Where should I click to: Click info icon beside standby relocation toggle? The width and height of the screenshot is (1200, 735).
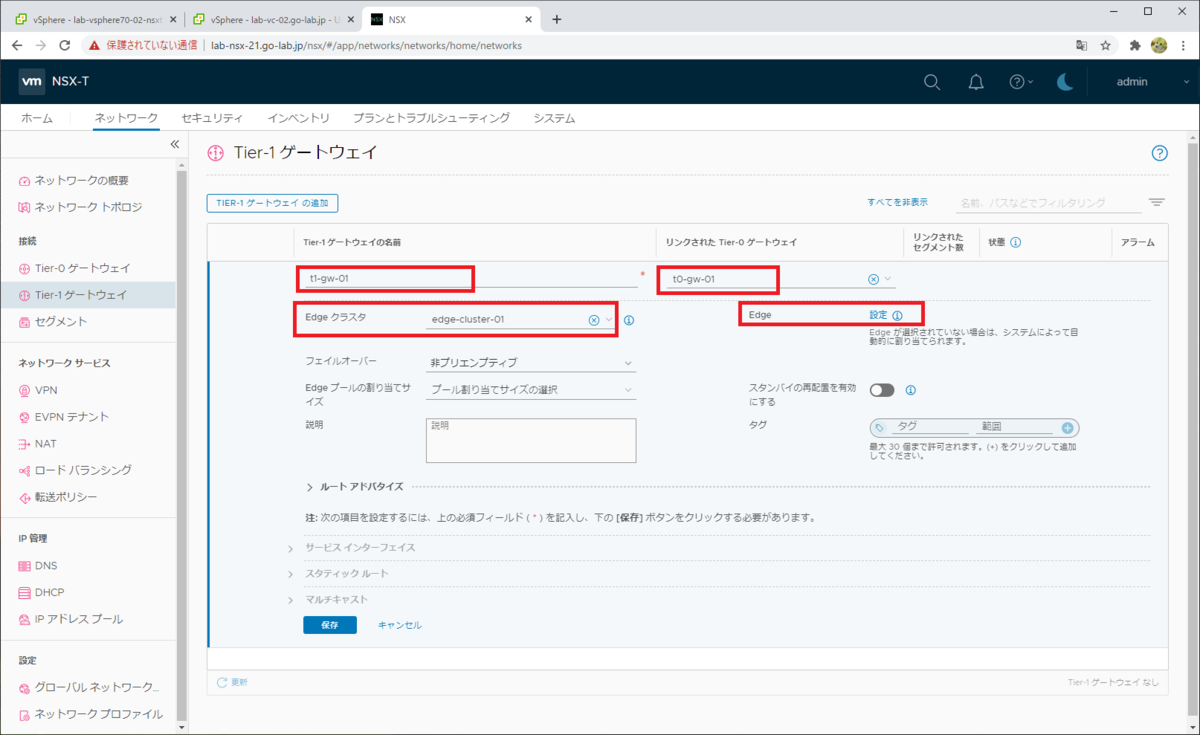[x=911, y=391]
